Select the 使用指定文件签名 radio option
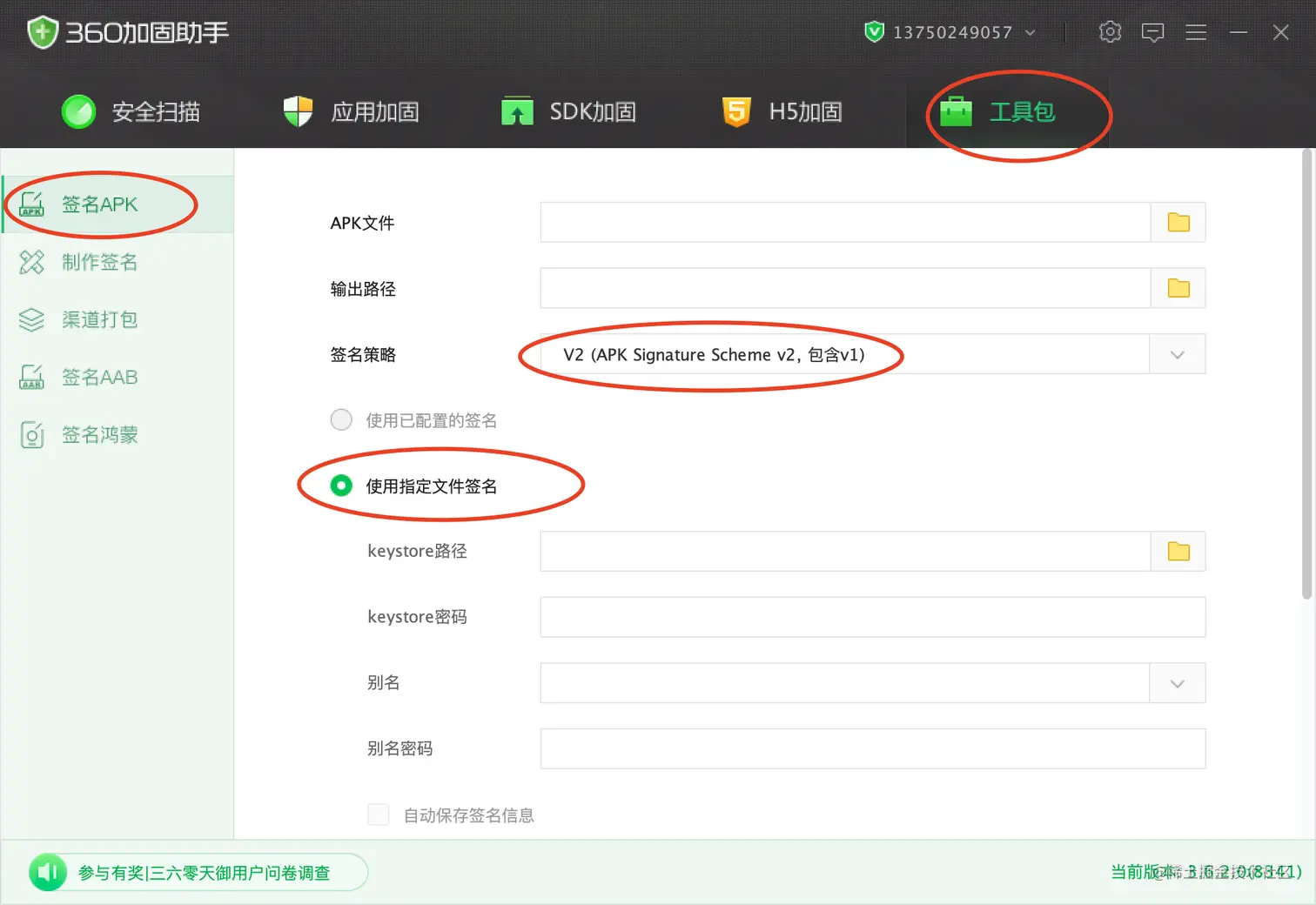Screen dimensions: 1316x905 341,486
